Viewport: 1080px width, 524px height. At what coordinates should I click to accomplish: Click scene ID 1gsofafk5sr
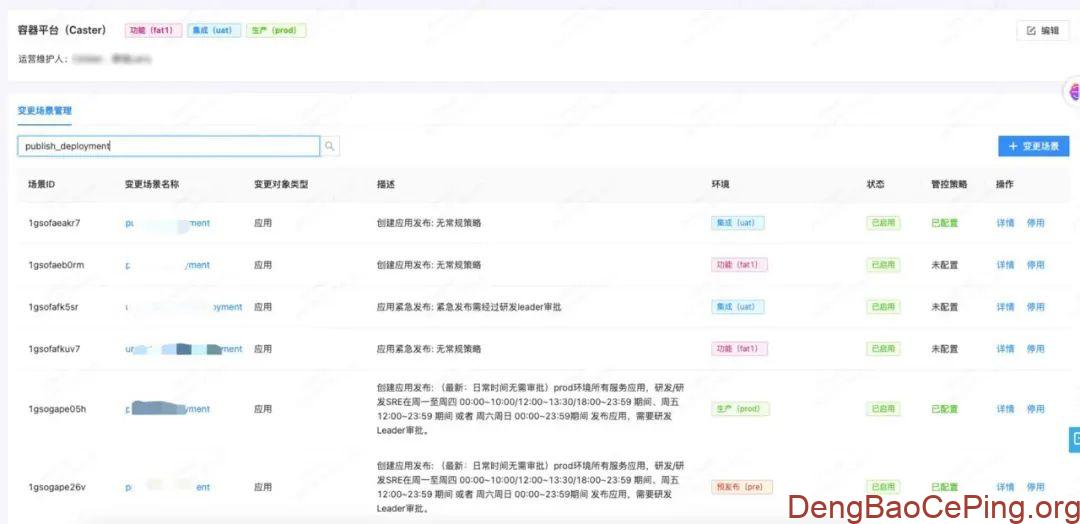tap(53, 307)
